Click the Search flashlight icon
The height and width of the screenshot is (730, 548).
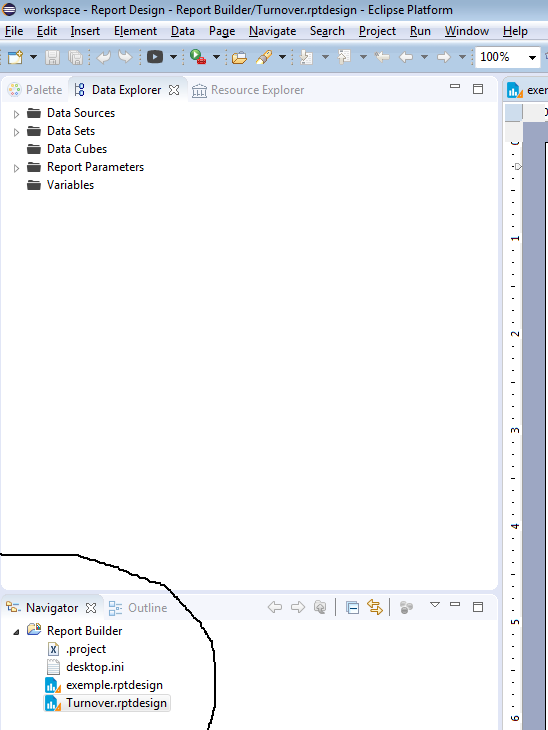pyautogui.click(x=264, y=57)
